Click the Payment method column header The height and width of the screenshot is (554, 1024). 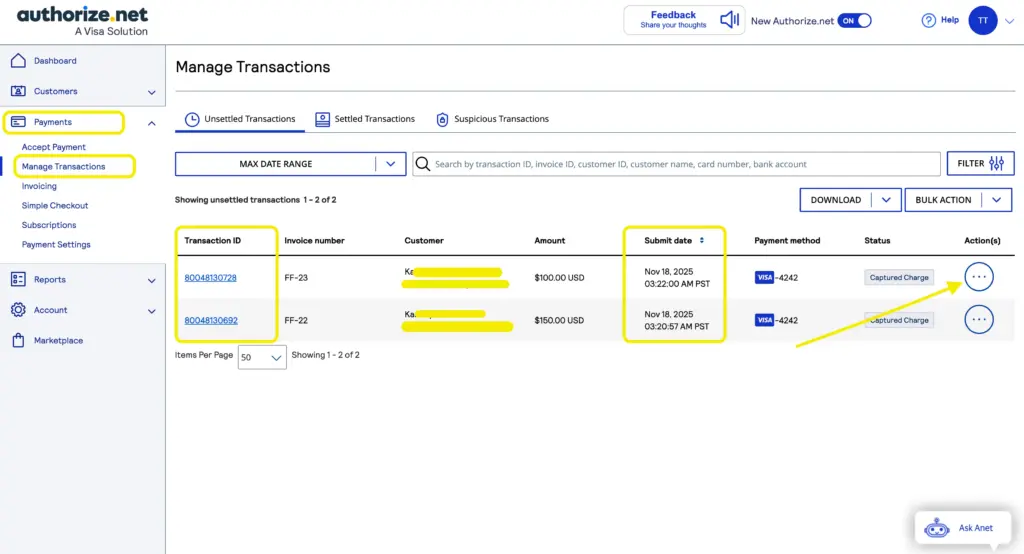coord(787,240)
